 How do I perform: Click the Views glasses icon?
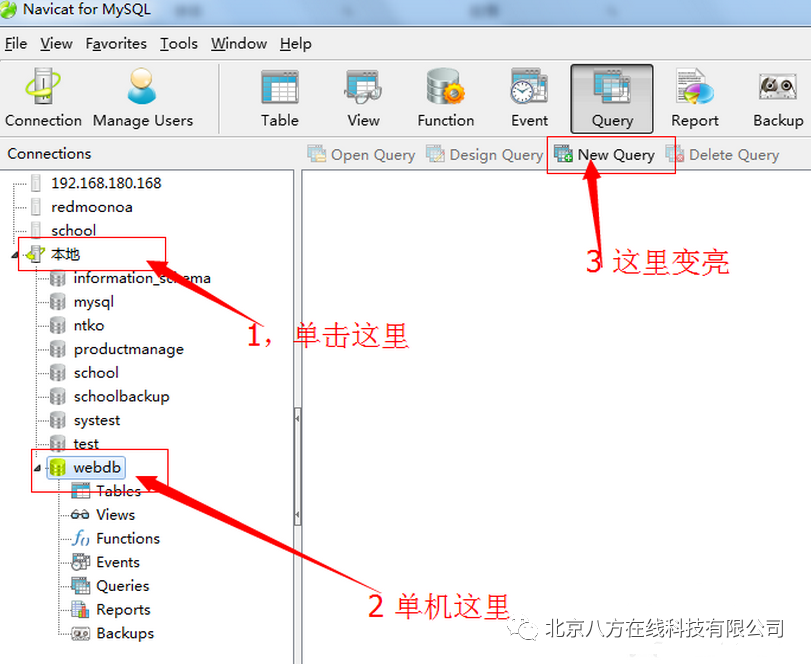80,515
